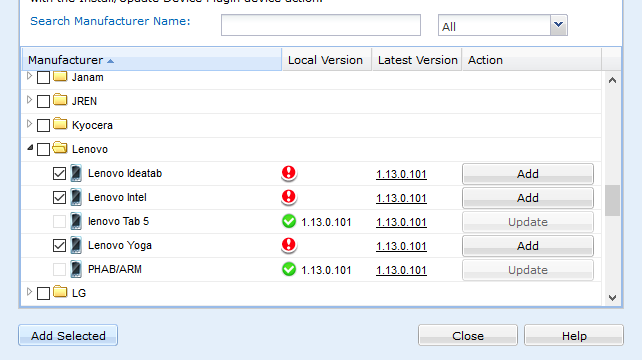Open latest version link for Lenovo Yoga
The width and height of the screenshot is (642, 360).
click(401, 247)
